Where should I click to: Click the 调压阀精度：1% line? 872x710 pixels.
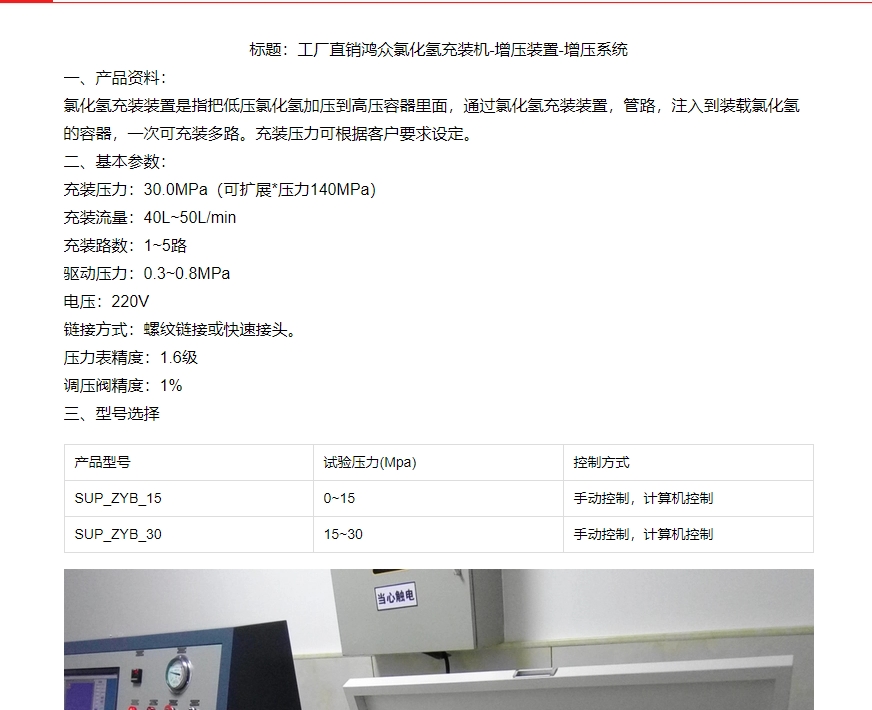(123, 385)
